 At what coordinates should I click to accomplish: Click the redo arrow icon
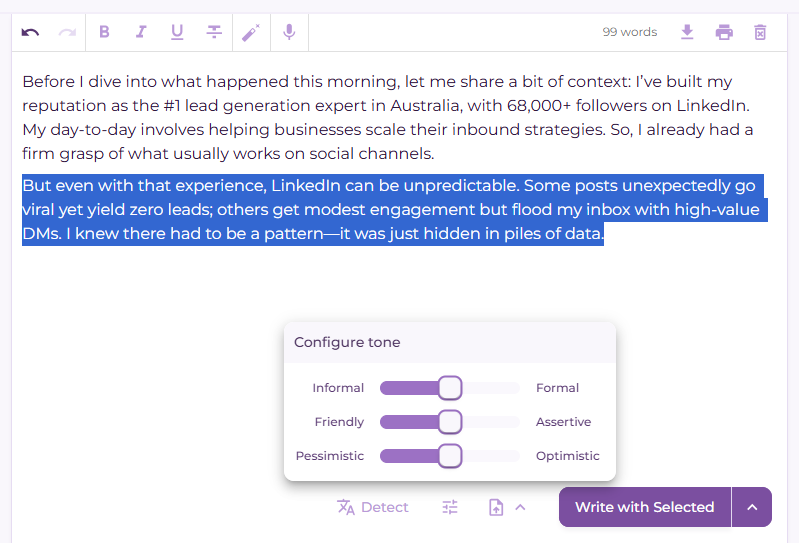pos(67,32)
